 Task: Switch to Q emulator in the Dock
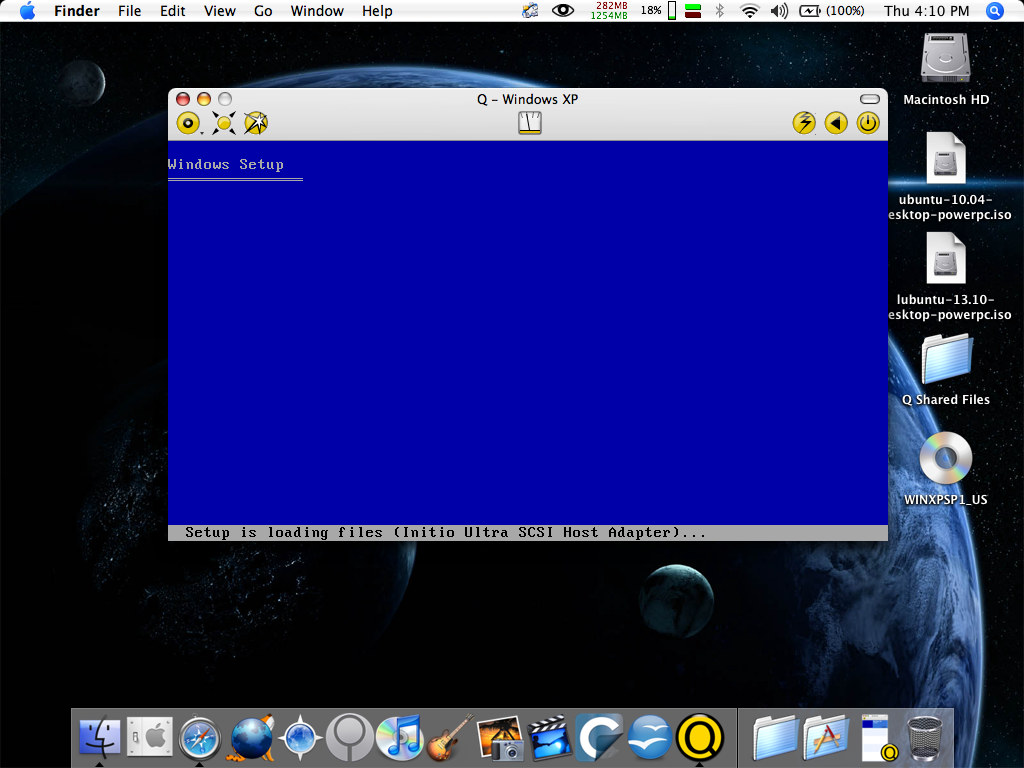coord(699,738)
